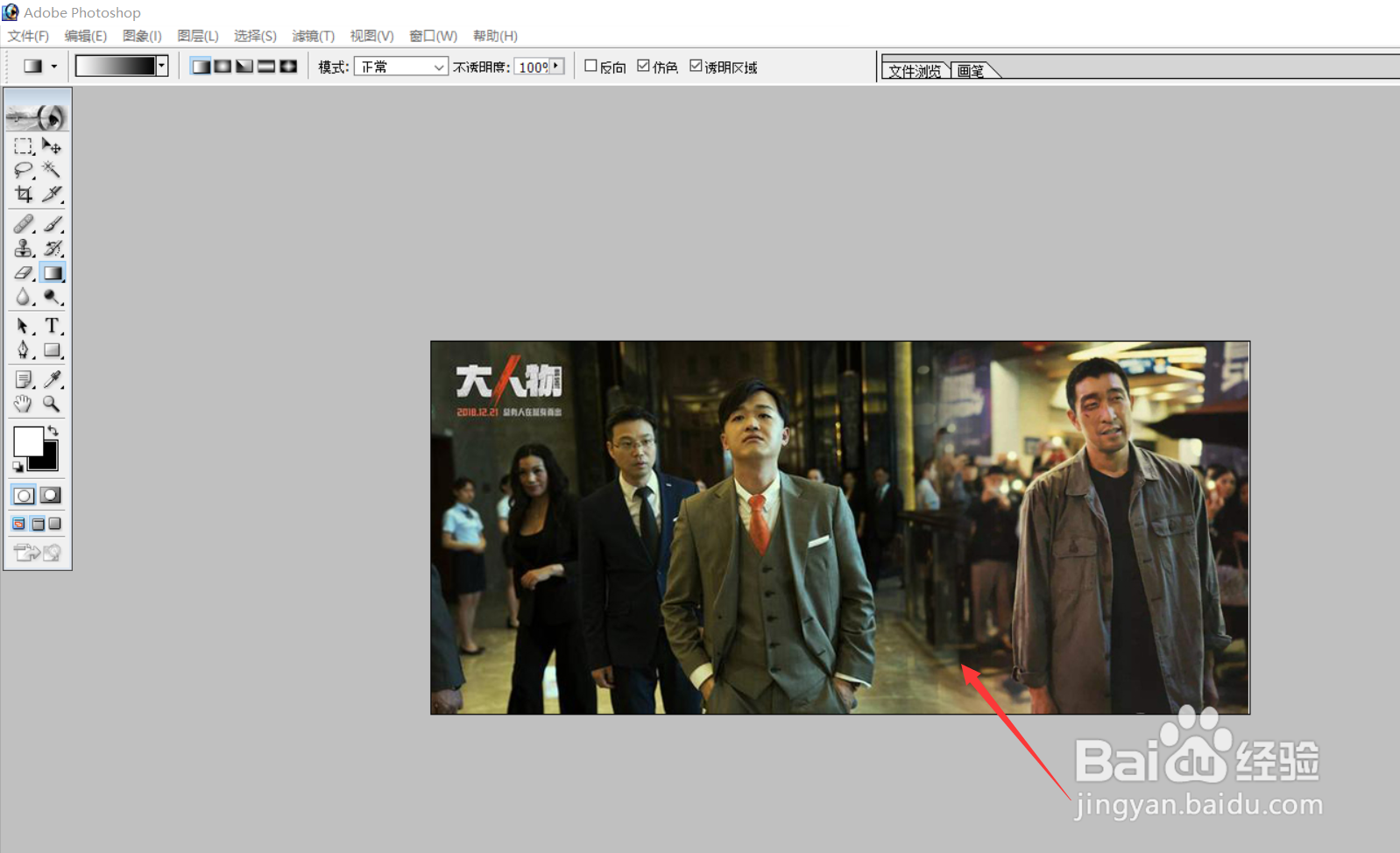
Task: Select the Blur tool
Action: [x=24, y=298]
